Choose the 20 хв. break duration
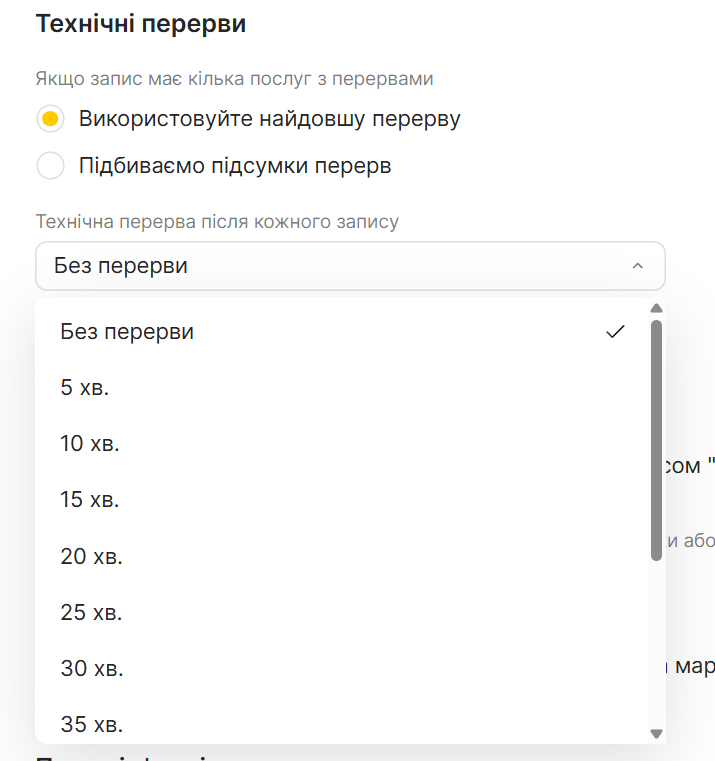The image size is (715, 761). pyautogui.click(x=91, y=556)
